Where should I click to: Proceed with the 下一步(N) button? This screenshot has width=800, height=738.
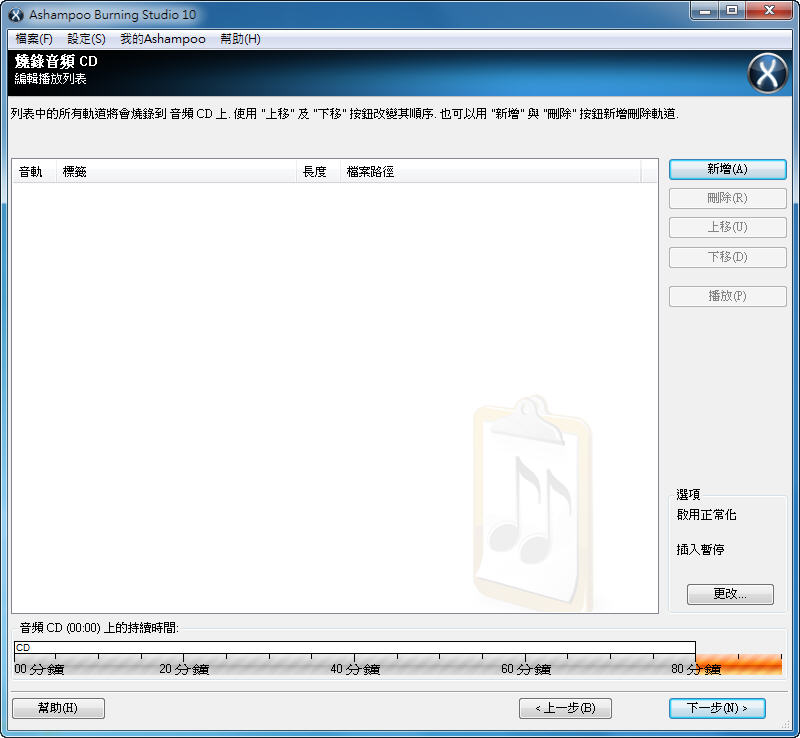click(x=717, y=708)
